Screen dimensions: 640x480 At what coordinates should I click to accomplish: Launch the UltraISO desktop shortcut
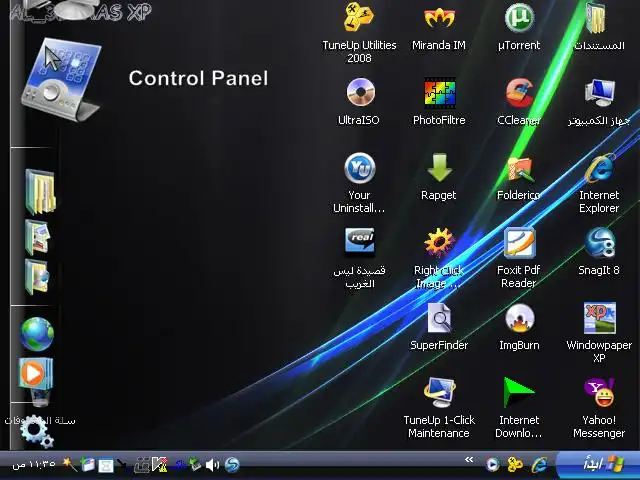(x=360, y=92)
